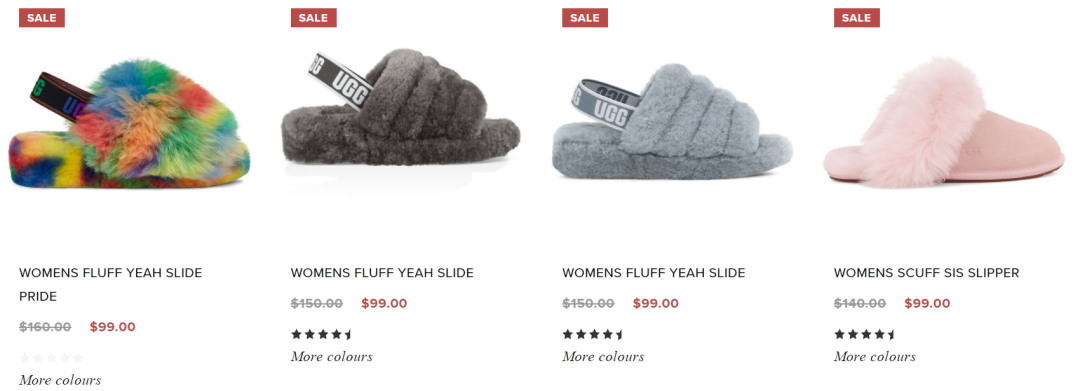
Task: Open the rainbow Pride slide product image
Action: [129, 124]
